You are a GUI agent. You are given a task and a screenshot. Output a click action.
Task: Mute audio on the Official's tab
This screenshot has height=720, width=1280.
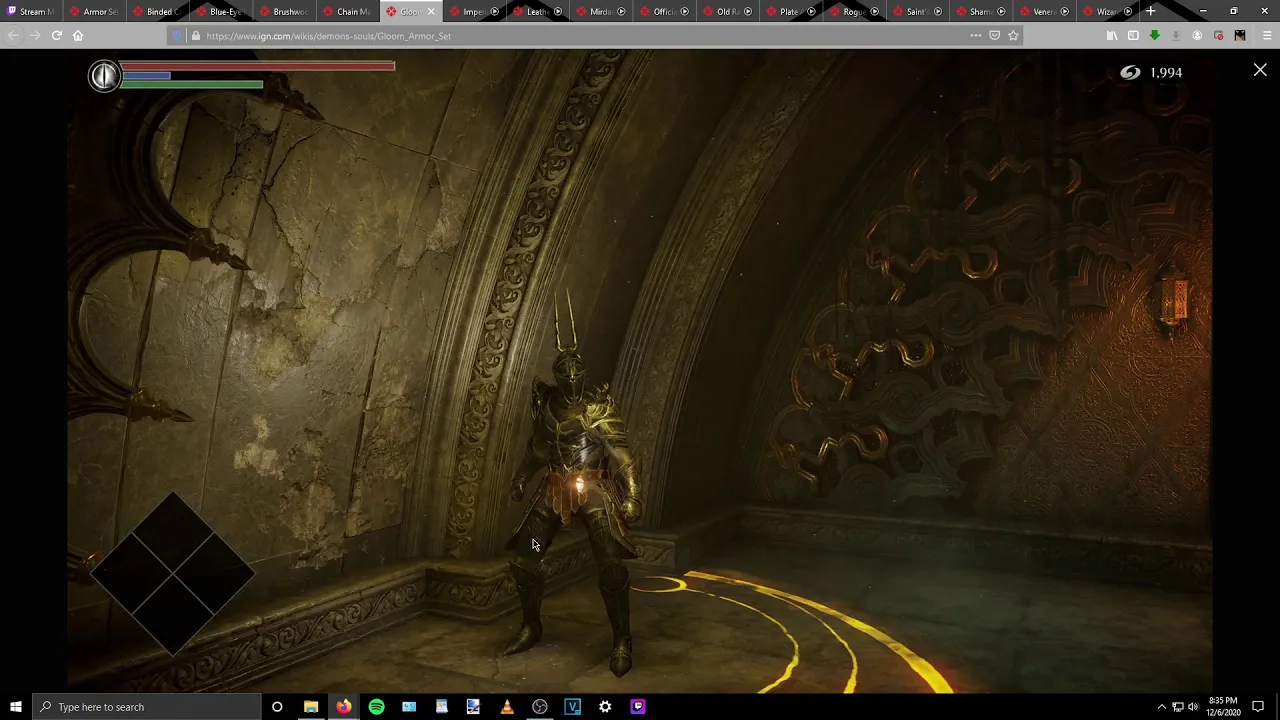point(685,12)
